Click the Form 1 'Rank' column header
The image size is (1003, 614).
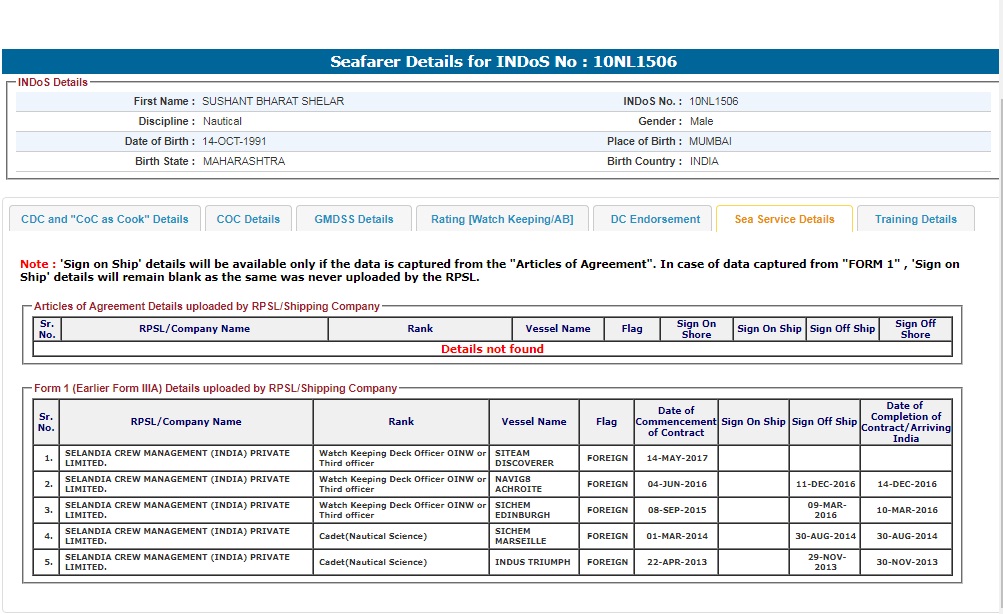pos(401,422)
